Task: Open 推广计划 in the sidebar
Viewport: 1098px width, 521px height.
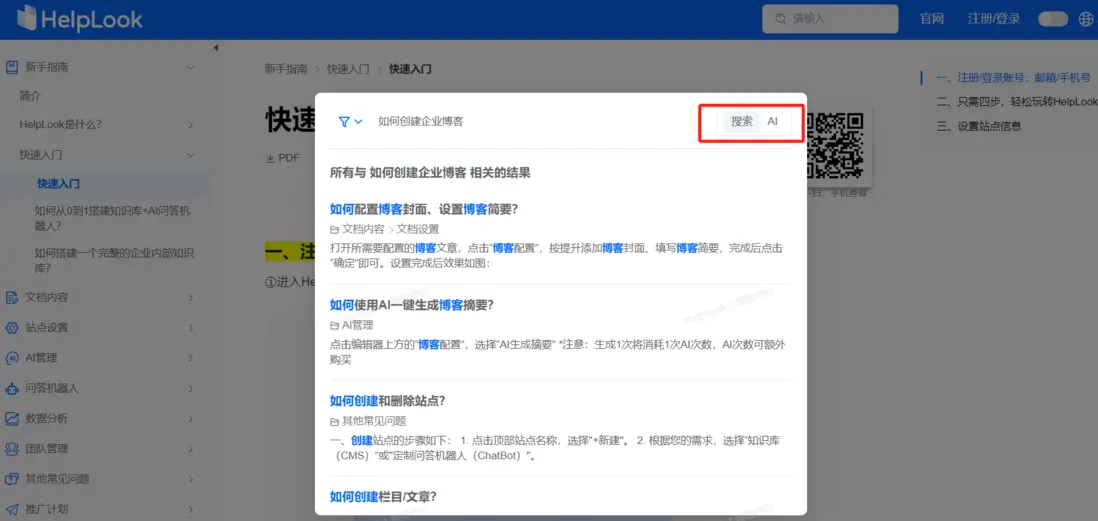Action: coord(47,509)
